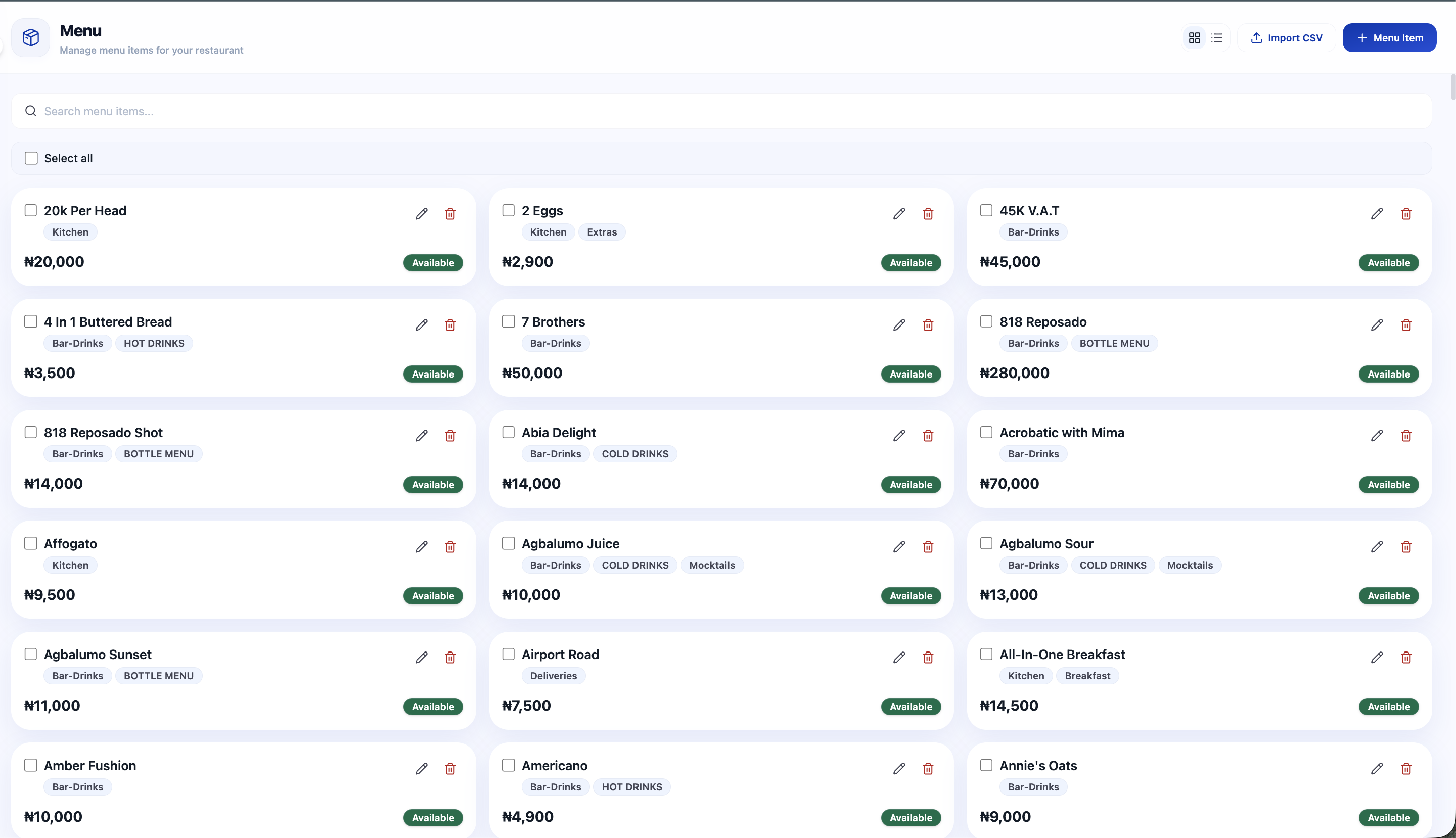
Task: Edit the Airport Road item
Action: coord(899,657)
